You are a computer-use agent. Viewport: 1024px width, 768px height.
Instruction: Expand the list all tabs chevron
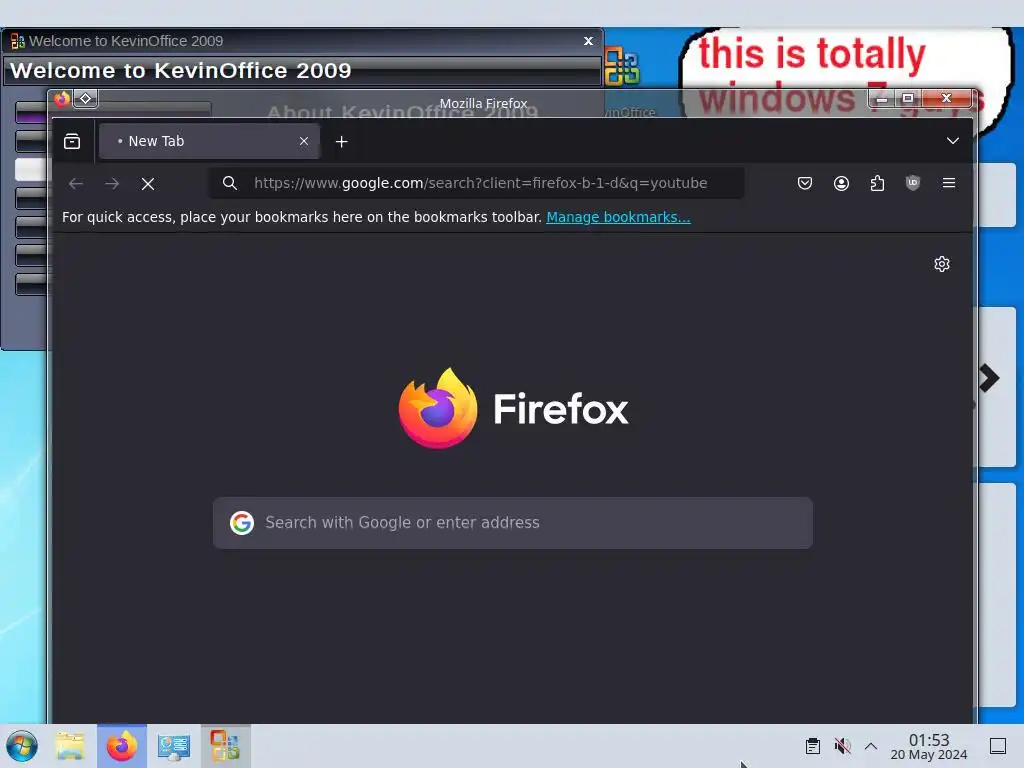coord(953,141)
